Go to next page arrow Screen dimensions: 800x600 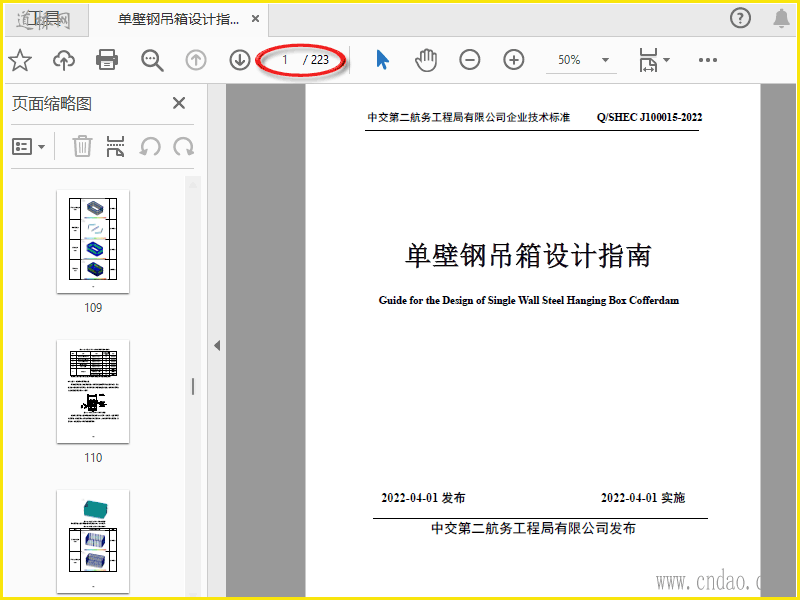240,60
